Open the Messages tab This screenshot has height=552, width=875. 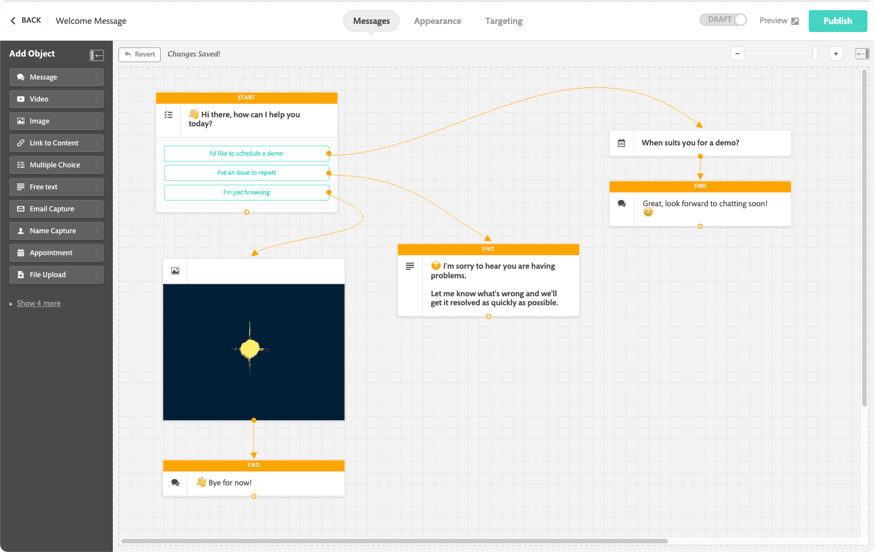(x=371, y=21)
